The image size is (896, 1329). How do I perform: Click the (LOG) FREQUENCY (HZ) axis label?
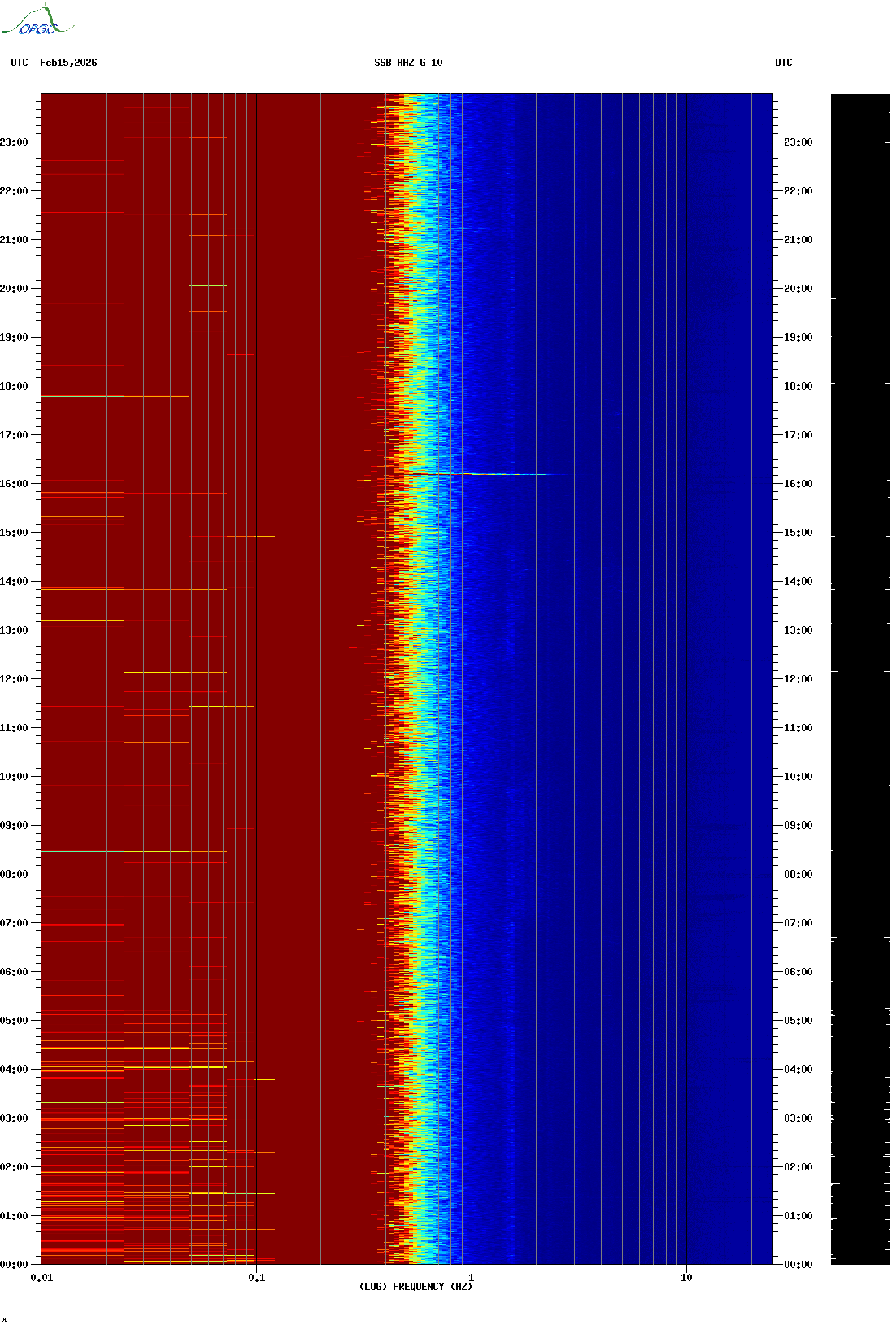pos(415,1287)
